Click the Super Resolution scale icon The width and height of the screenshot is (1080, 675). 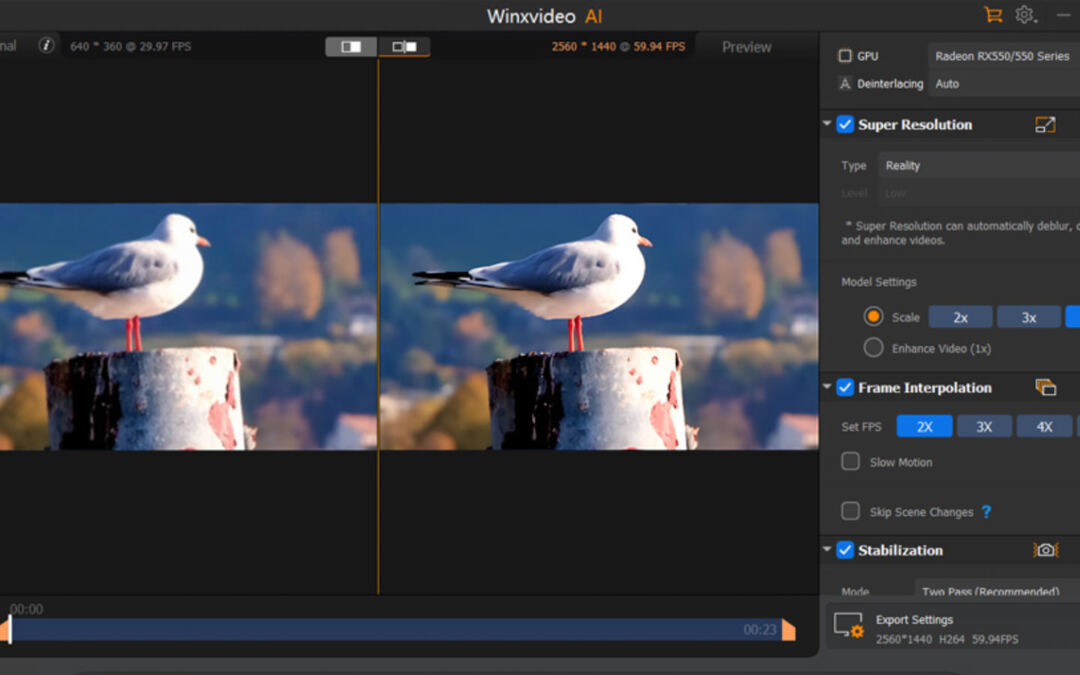click(x=1045, y=125)
